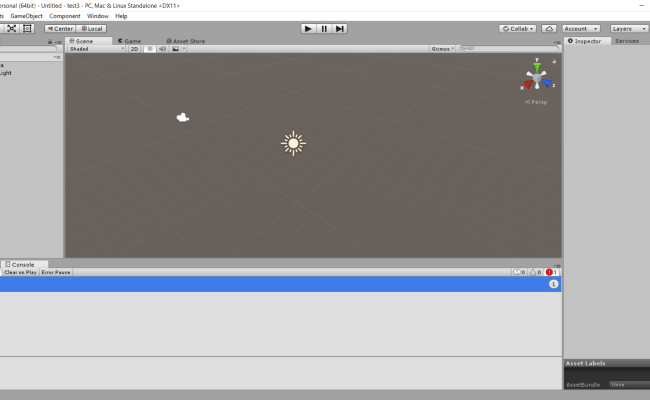Open the Gizmos dropdown
Image resolution: width=650 pixels, height=400 pixels.
click(442, 49)
